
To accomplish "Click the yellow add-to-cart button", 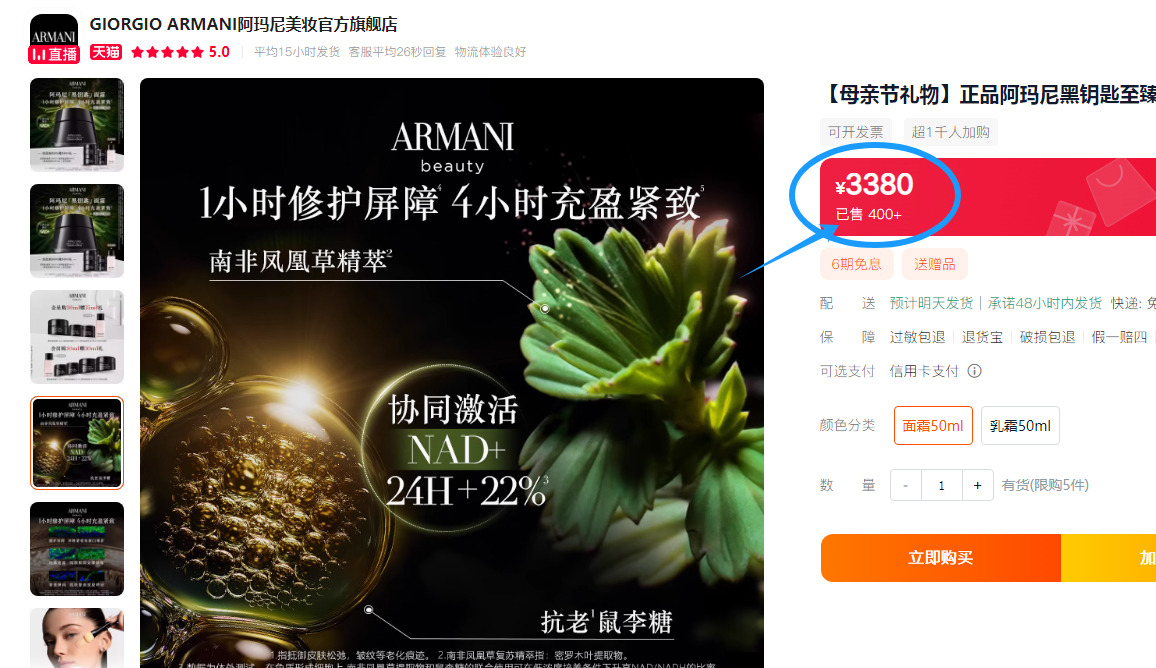I will click(1108, 558).
